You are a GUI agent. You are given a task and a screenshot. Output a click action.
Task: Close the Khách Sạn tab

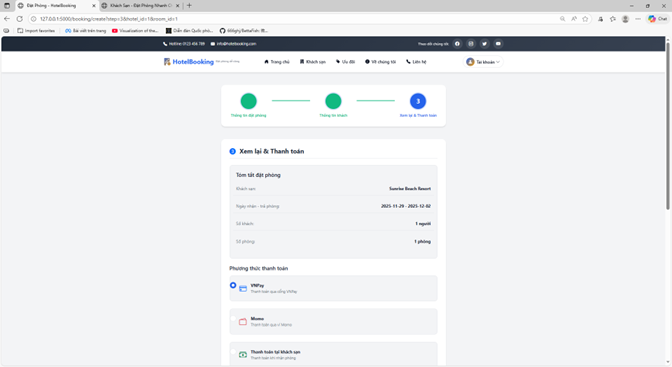click(x=177, y=6)
